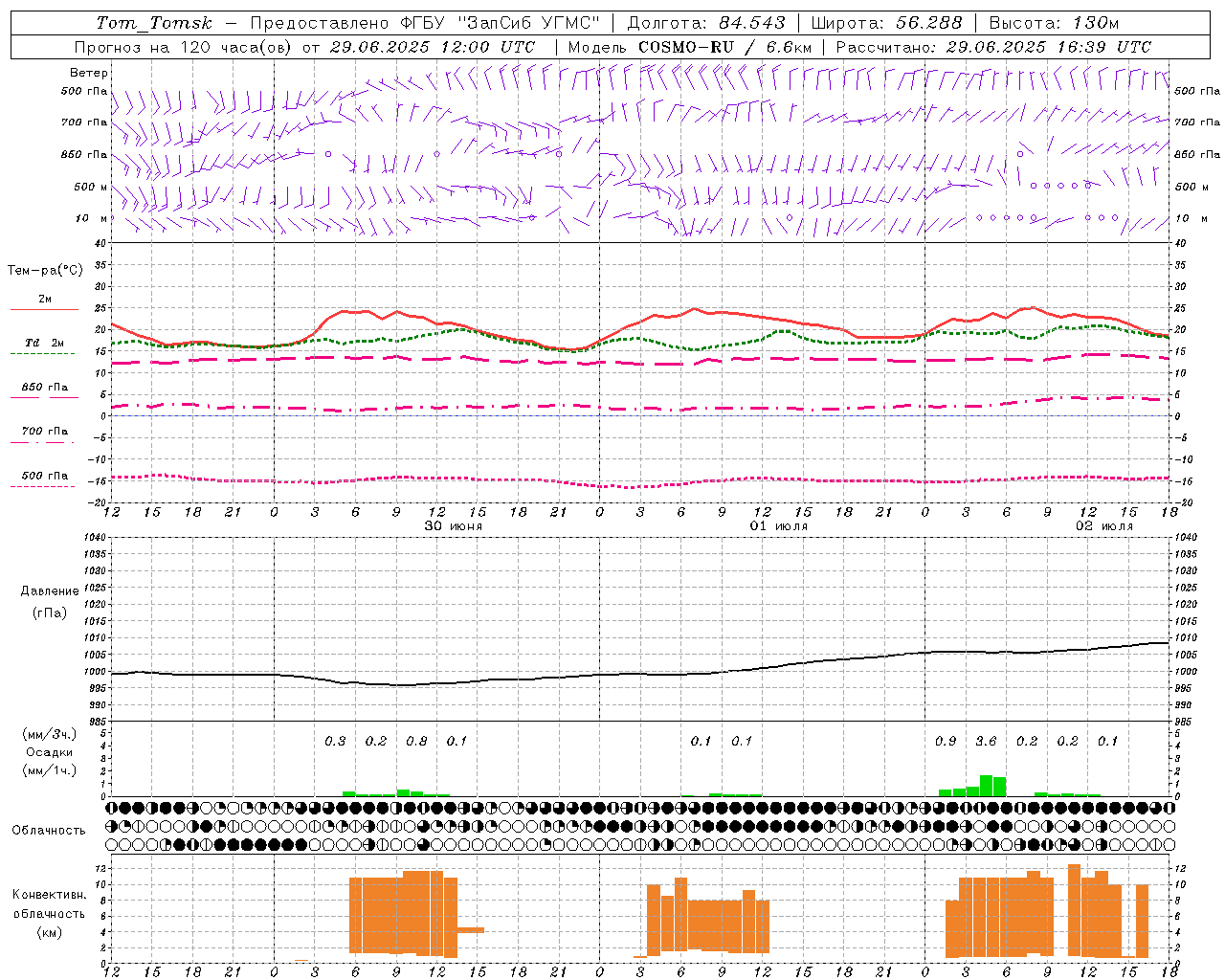
Task: Click the 10 м wind level label on left
Action: tap(91, 218)
